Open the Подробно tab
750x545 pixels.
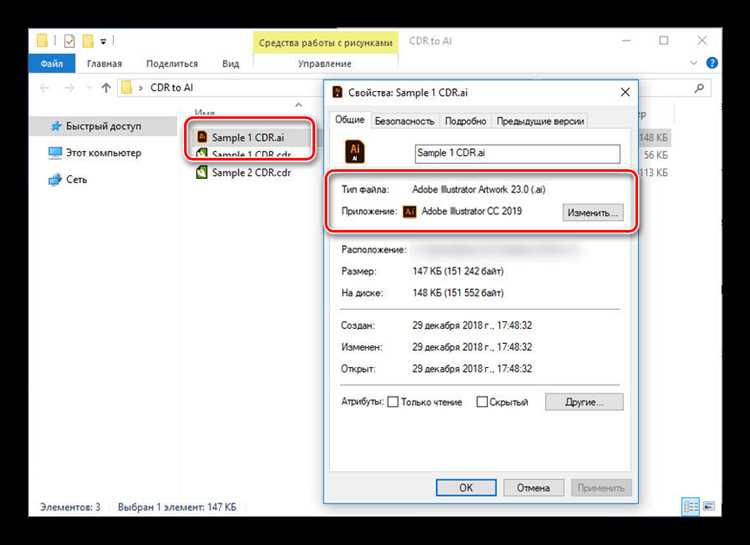click(x=465, y=121)
